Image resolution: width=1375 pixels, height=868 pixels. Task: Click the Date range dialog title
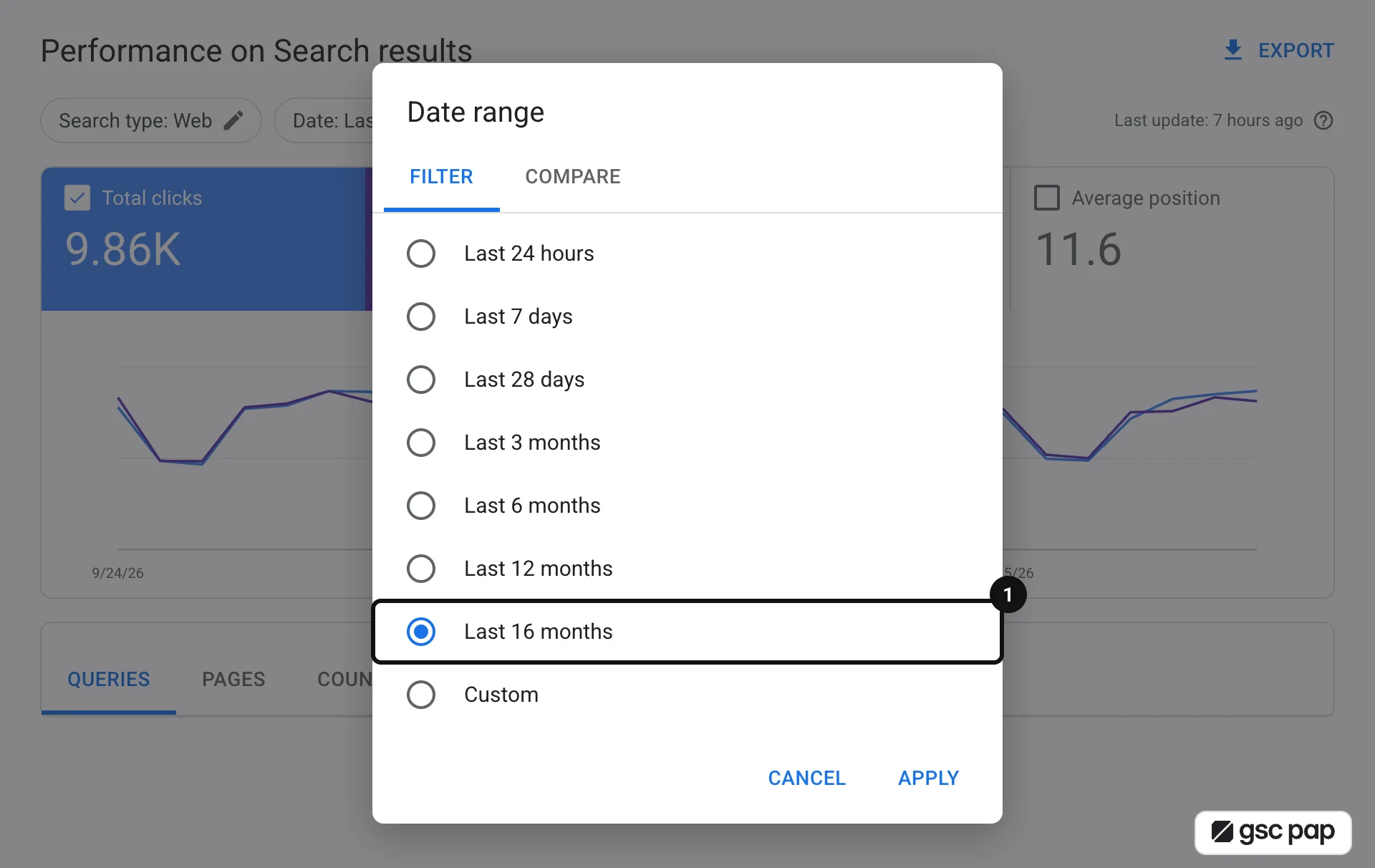pos(476,112)
